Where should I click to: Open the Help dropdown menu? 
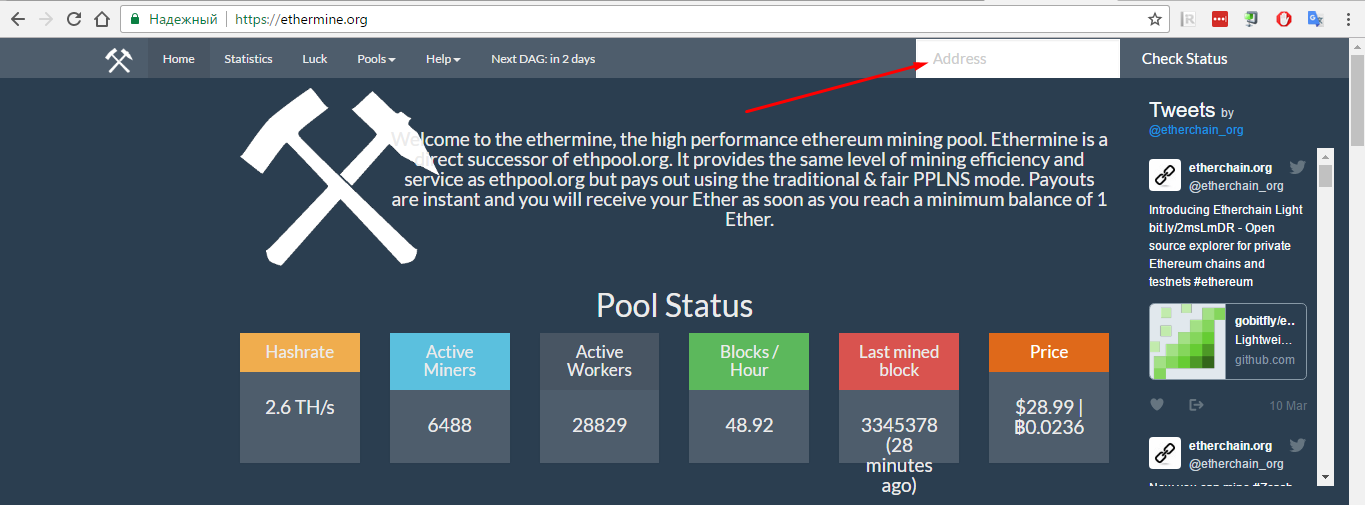tap(443, 59)
